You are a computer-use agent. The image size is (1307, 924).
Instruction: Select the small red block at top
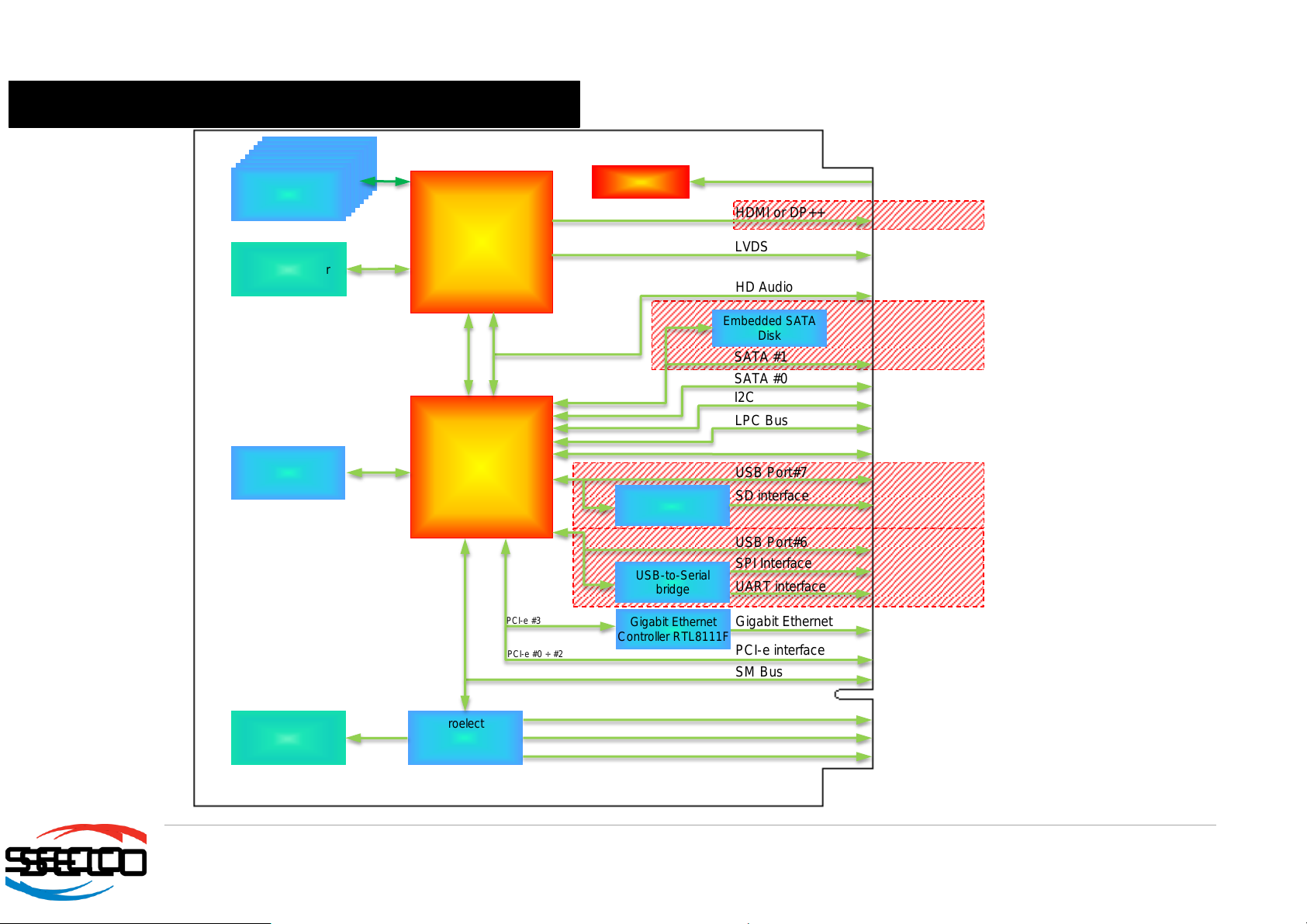[x=641, y=182]
